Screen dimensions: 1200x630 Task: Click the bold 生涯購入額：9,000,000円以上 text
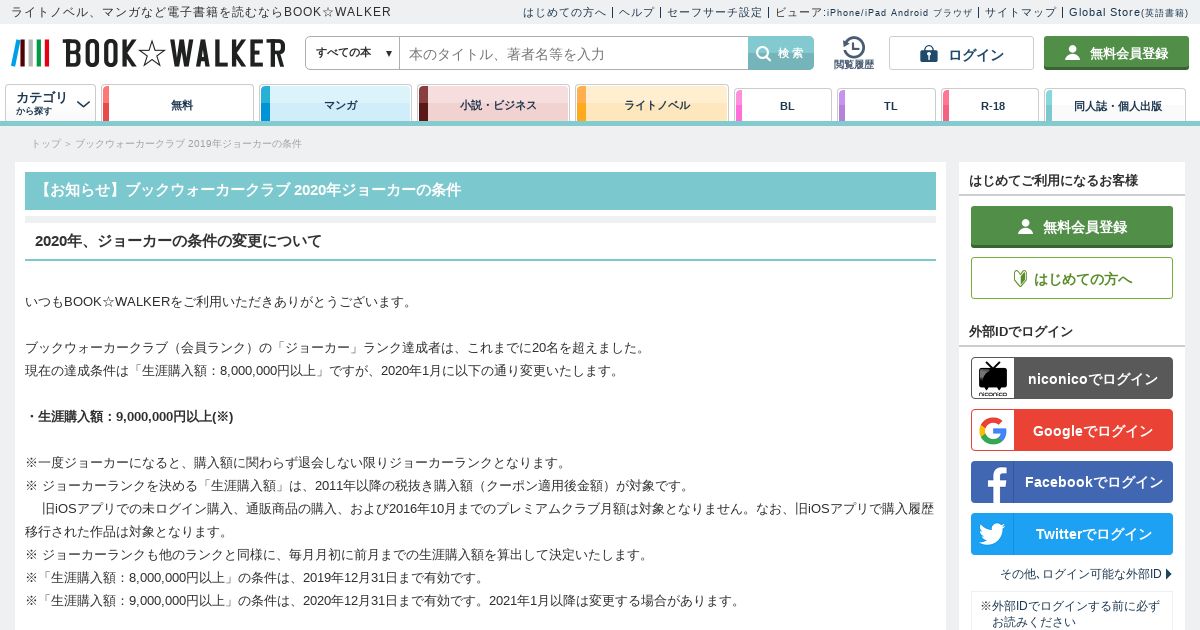coord(129,416)
